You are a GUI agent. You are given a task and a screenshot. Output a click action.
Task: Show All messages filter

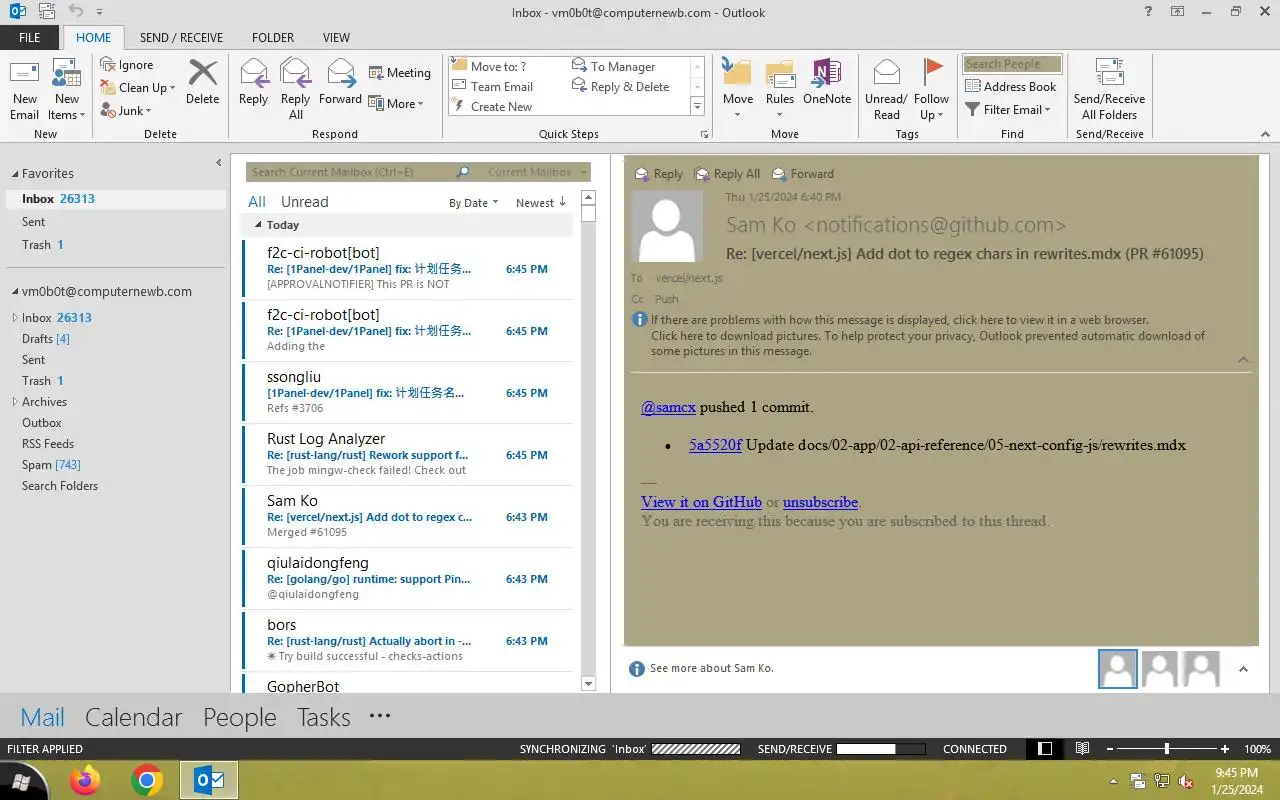pos(257,202)
